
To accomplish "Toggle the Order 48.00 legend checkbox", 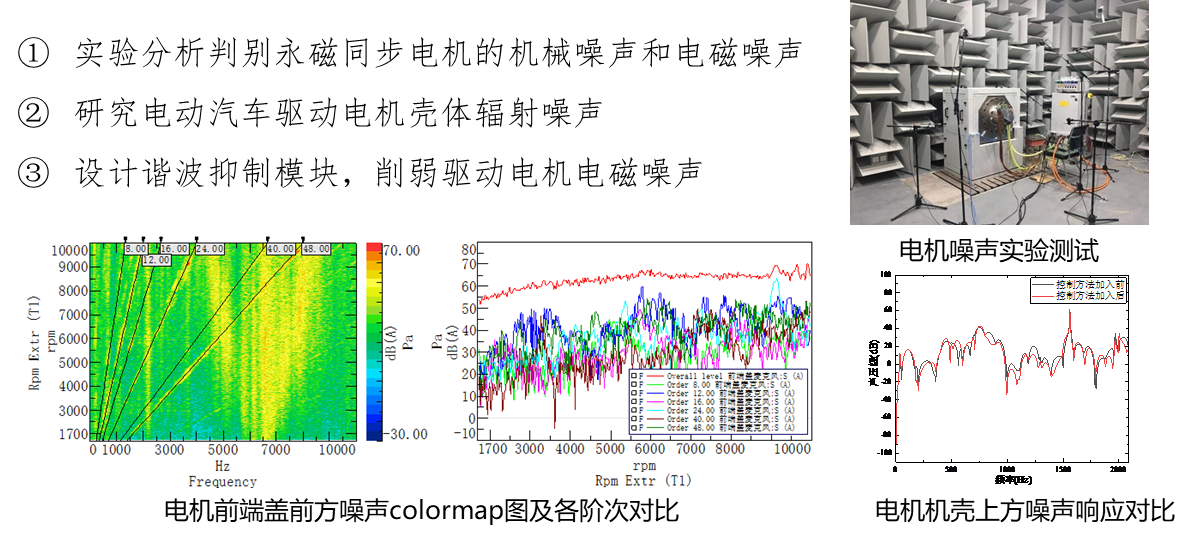I will point(634,427).
